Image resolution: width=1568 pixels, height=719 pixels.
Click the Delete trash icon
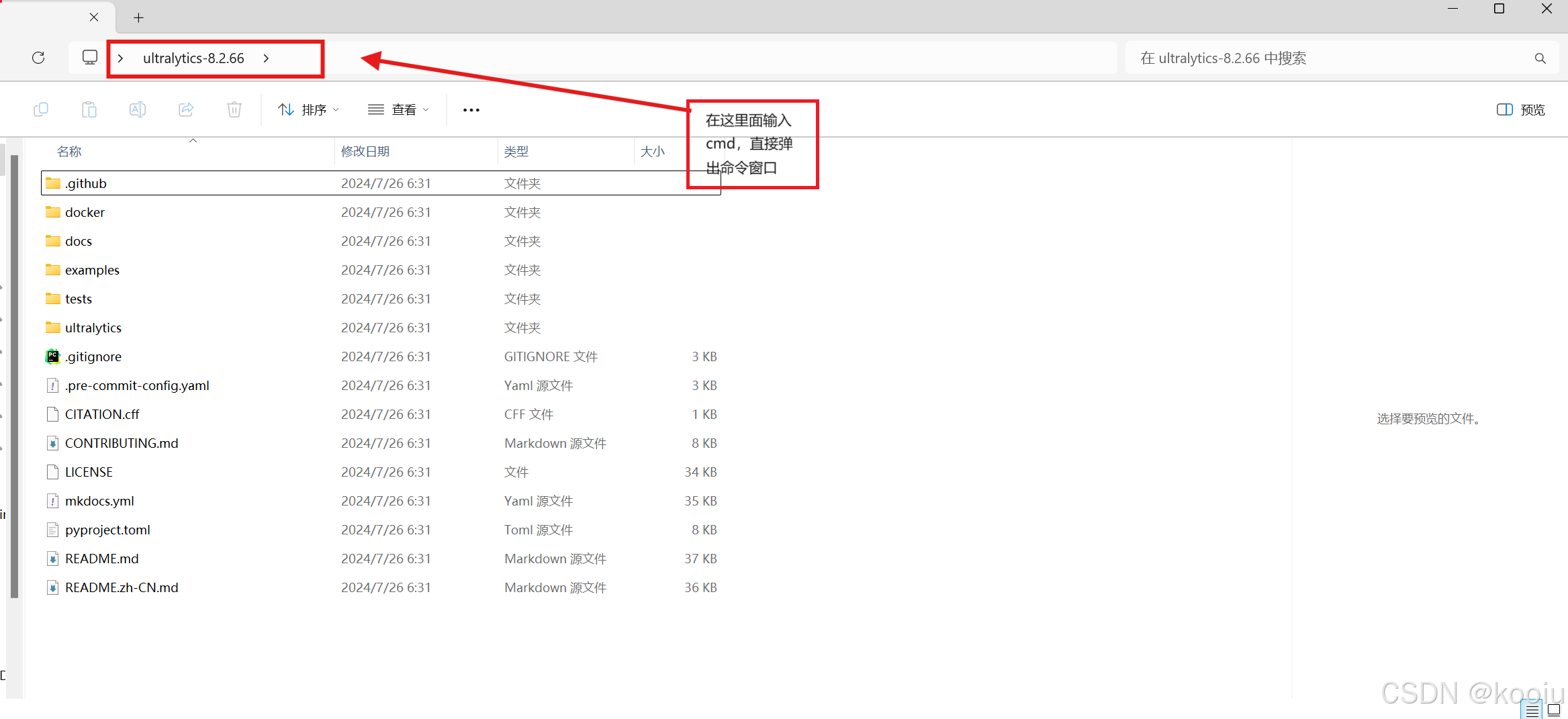234,109
